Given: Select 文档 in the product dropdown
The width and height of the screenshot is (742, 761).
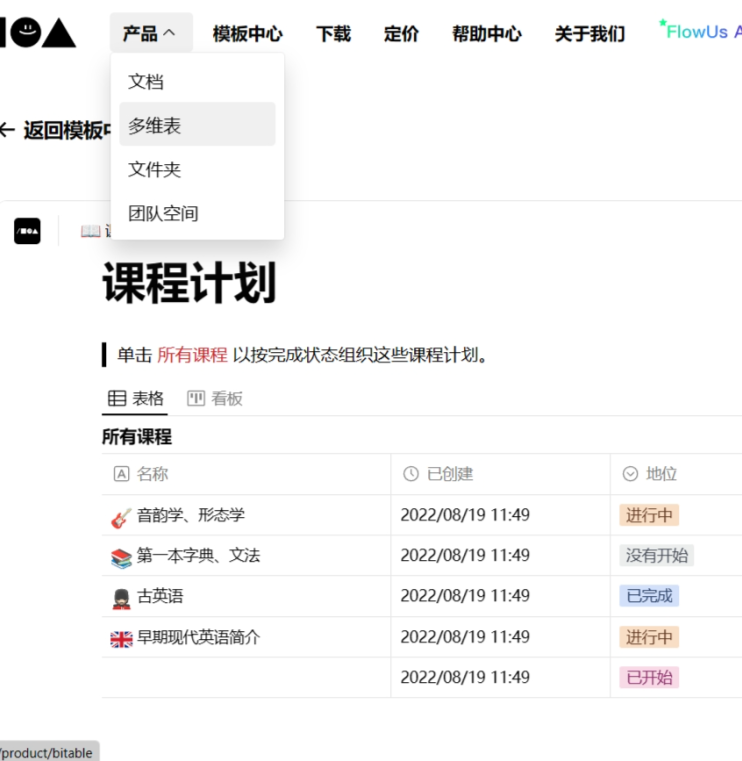Looking at the screenshot, I should pyautogui.click(x=198, y=81).
